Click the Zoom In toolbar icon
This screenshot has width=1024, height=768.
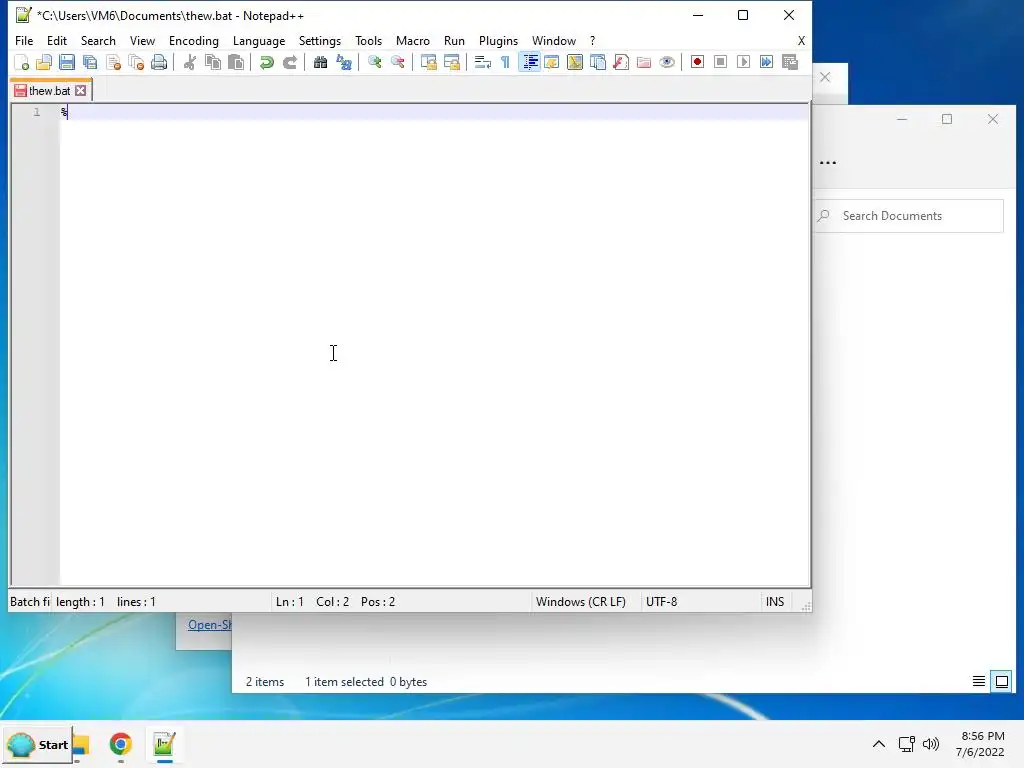pyautogui.click(x=374, y=62)
